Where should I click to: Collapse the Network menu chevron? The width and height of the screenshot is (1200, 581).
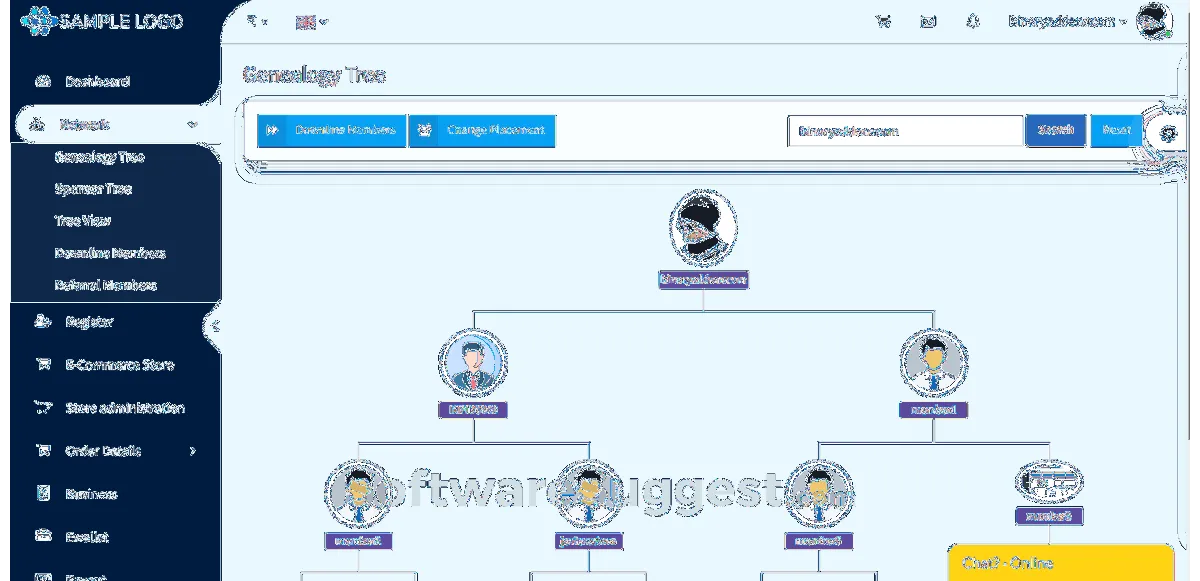click(x=191, y=125)
